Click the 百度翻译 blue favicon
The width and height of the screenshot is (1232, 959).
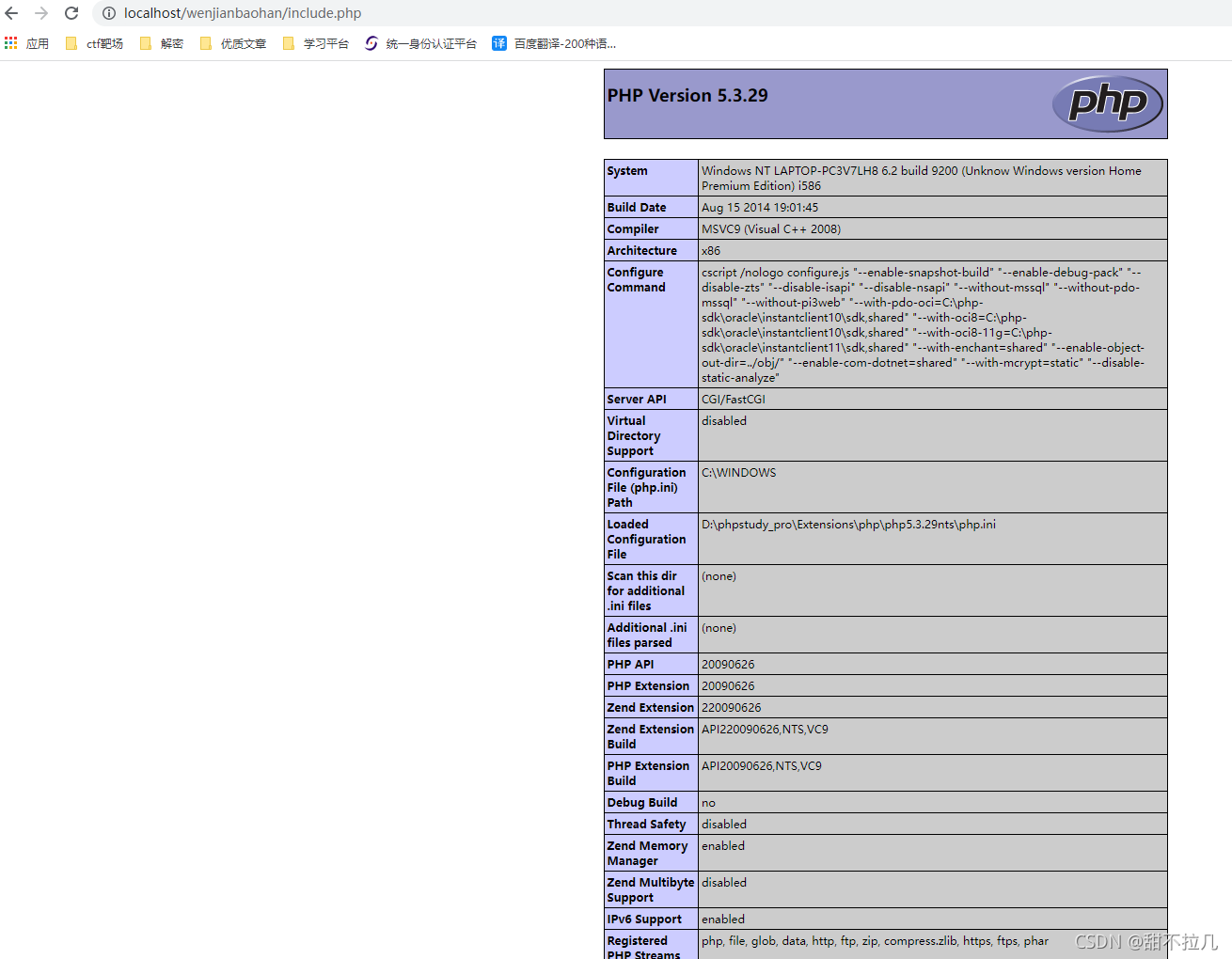pos(499,43)
